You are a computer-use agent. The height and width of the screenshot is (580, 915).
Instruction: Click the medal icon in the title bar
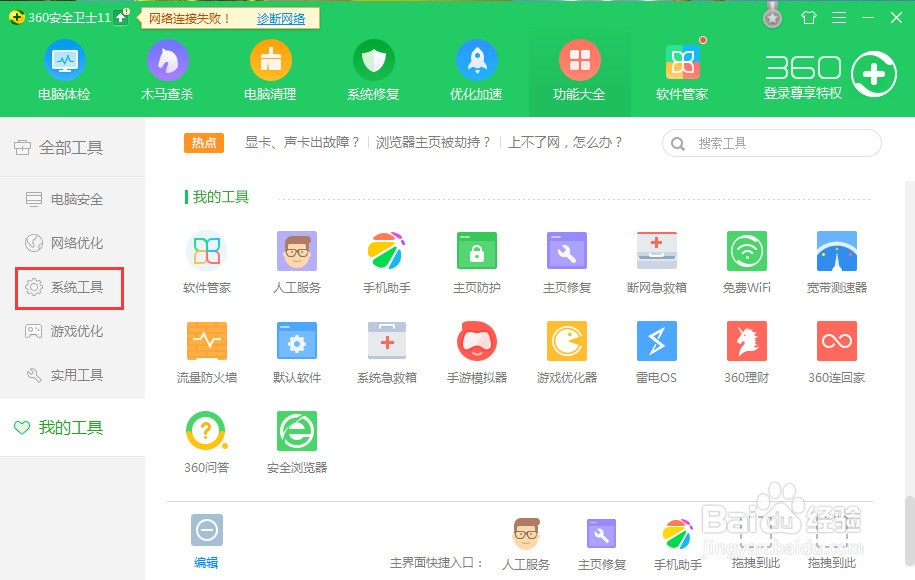click(773, 15)
